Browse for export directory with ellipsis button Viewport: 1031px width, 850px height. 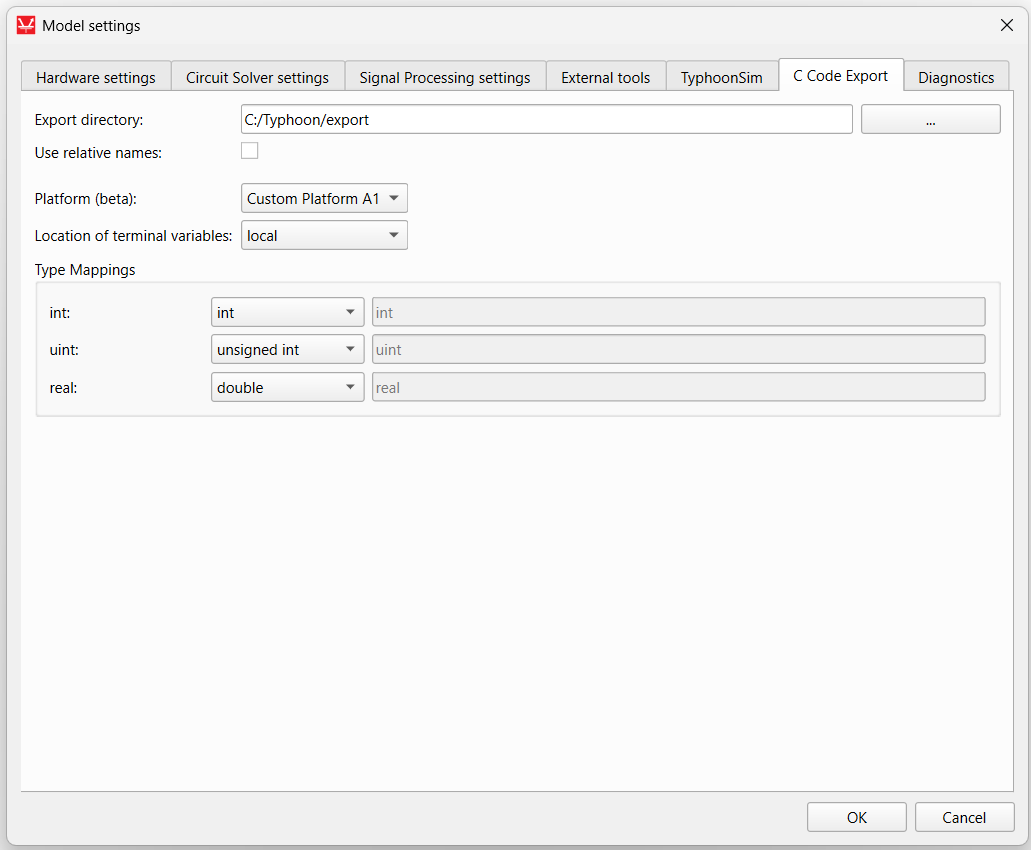[x=930, y=120]
